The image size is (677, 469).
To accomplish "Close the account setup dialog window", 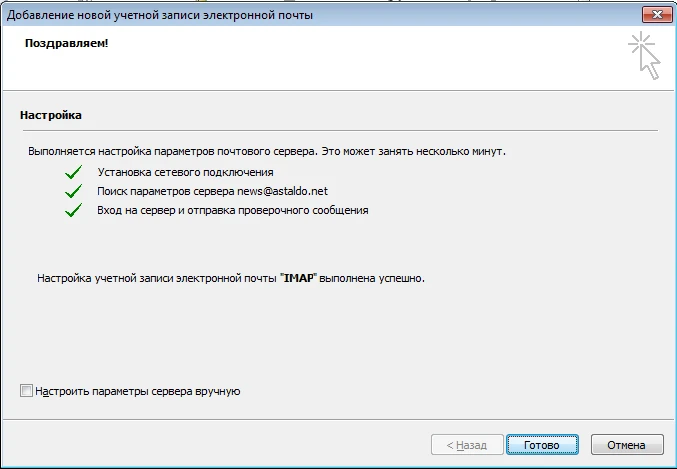I will pos(654,13).
